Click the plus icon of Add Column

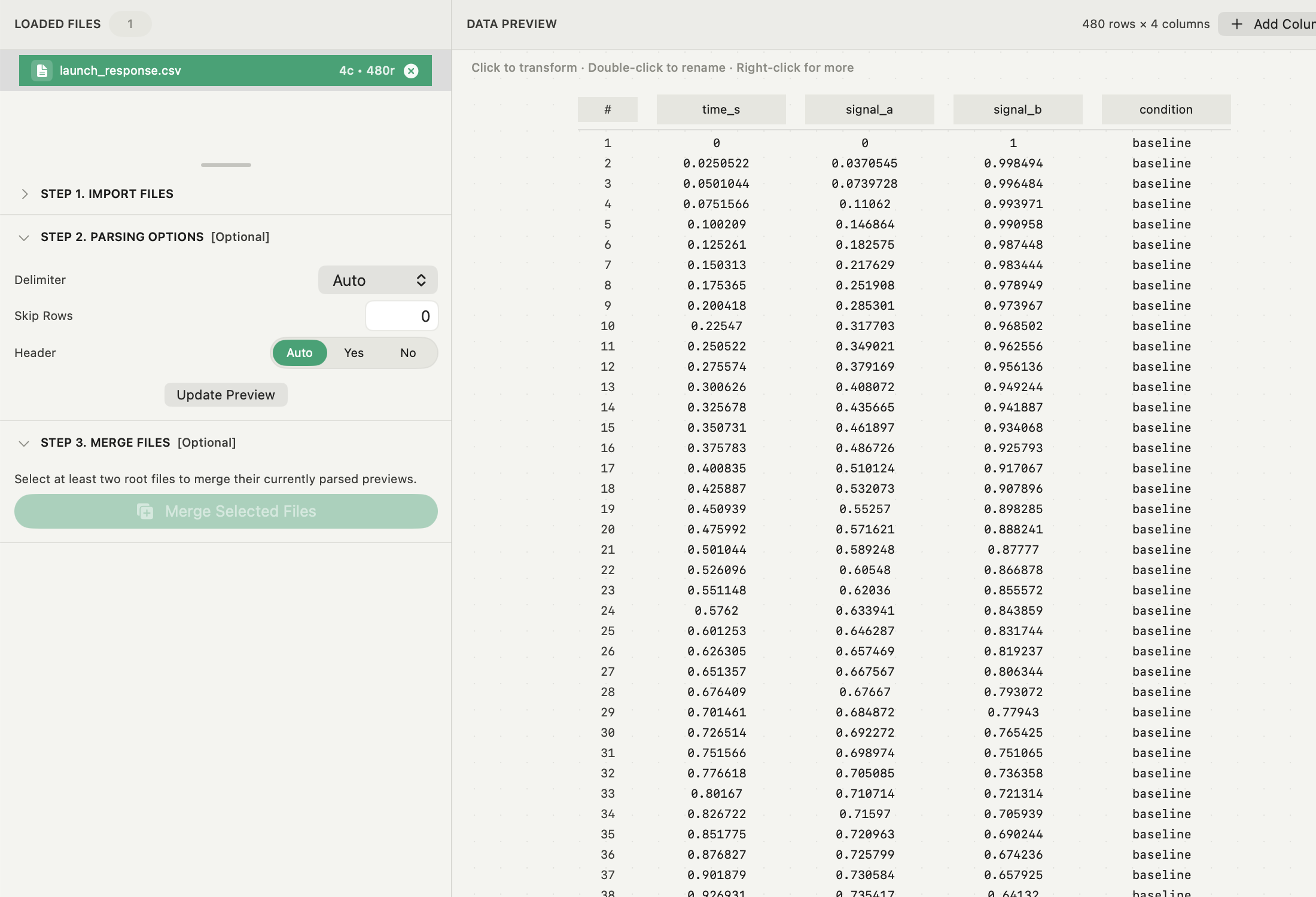[1237, 24]
